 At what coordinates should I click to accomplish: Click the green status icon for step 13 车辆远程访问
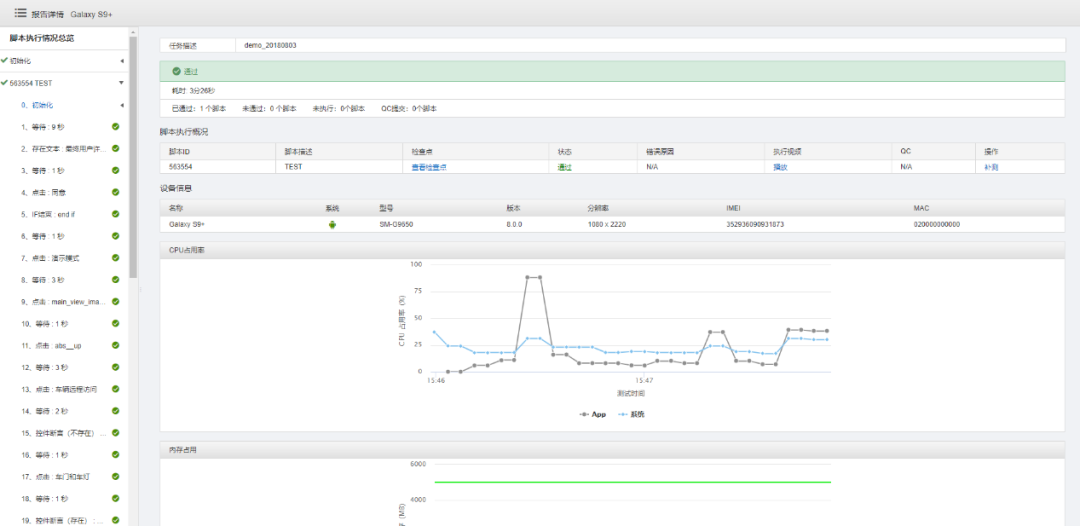pyautogui.click(x=116, y=389)
